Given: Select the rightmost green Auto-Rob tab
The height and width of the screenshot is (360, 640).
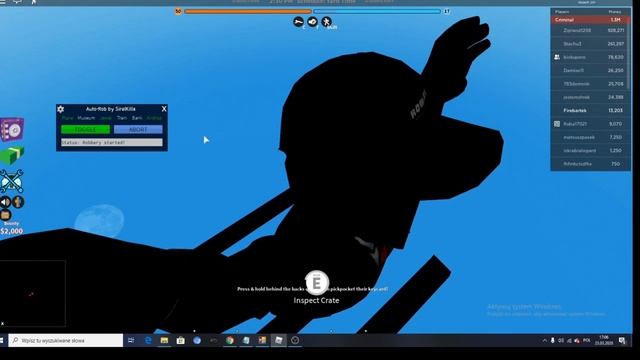Looking at the screenshot, I should click(154, 118).
